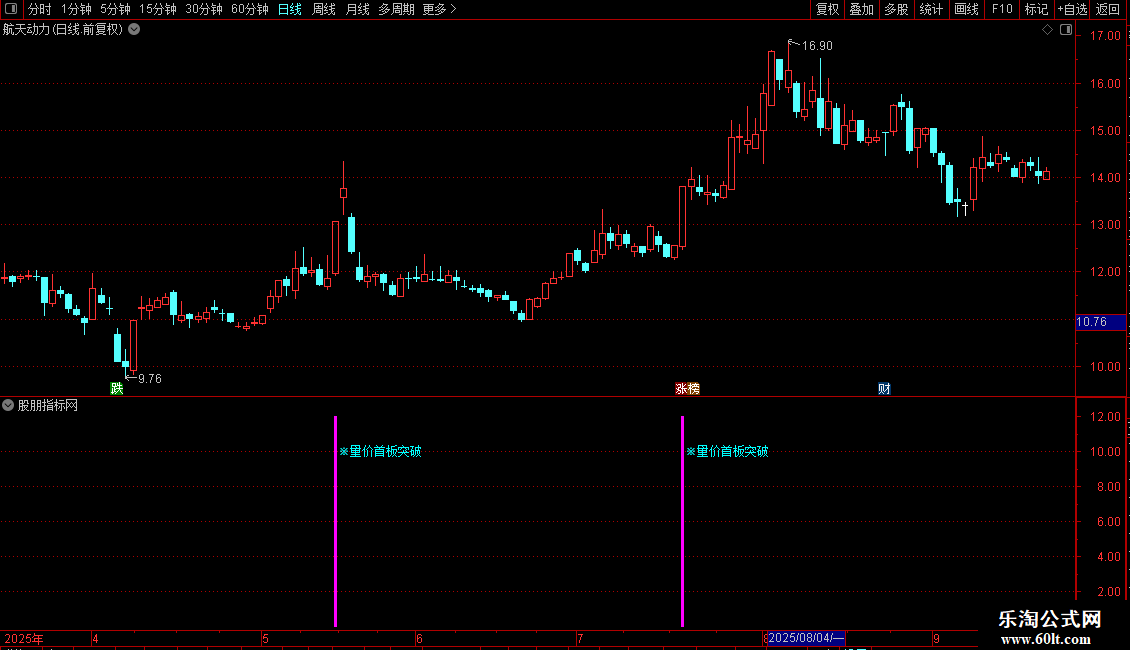The height and width of the screenshot is (650, 1130).
Task: Select the 15分钟 period
Action: (x=157, y=9)
